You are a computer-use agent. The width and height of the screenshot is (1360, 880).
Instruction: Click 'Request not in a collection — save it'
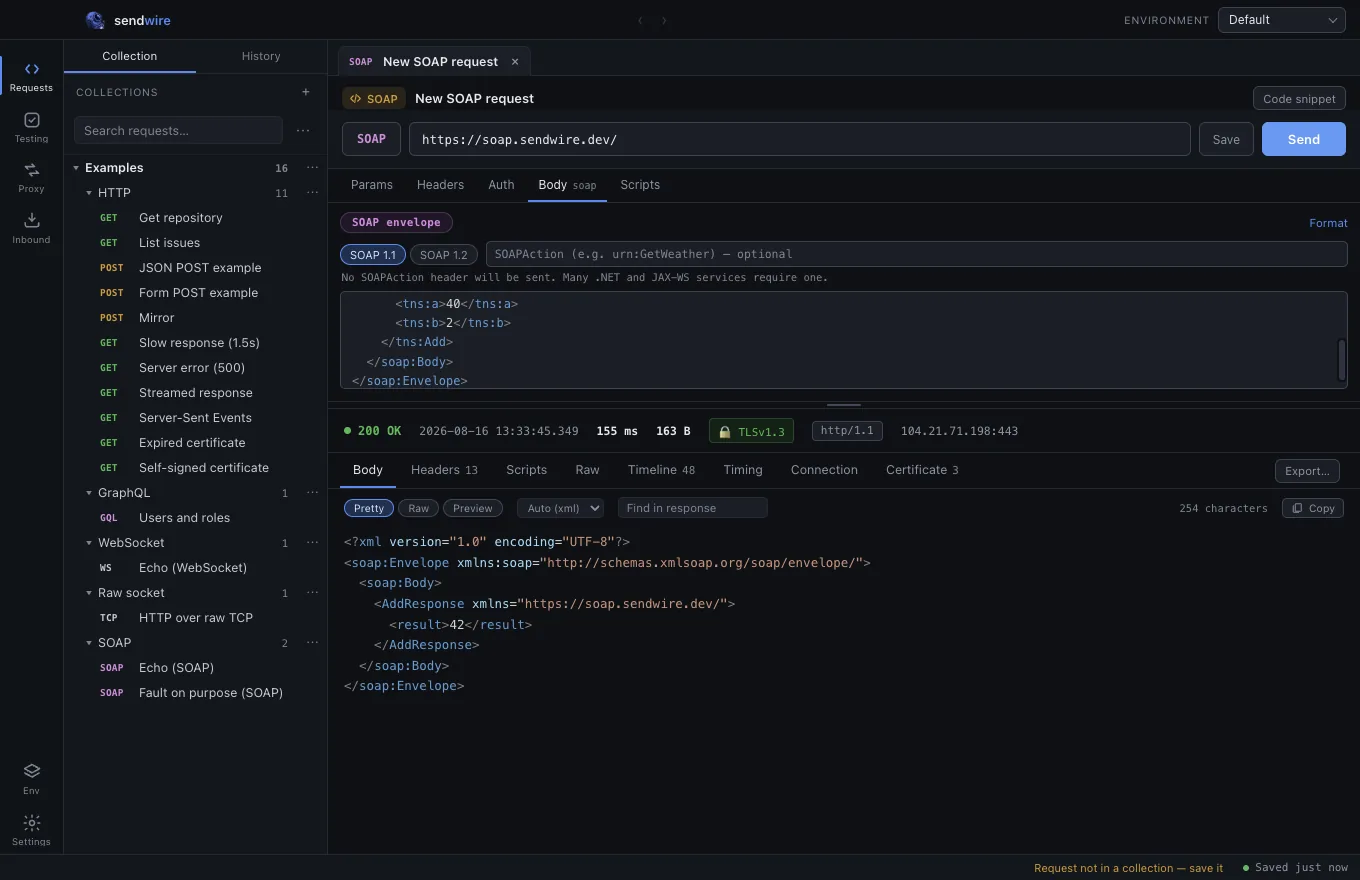(1128, 868)
